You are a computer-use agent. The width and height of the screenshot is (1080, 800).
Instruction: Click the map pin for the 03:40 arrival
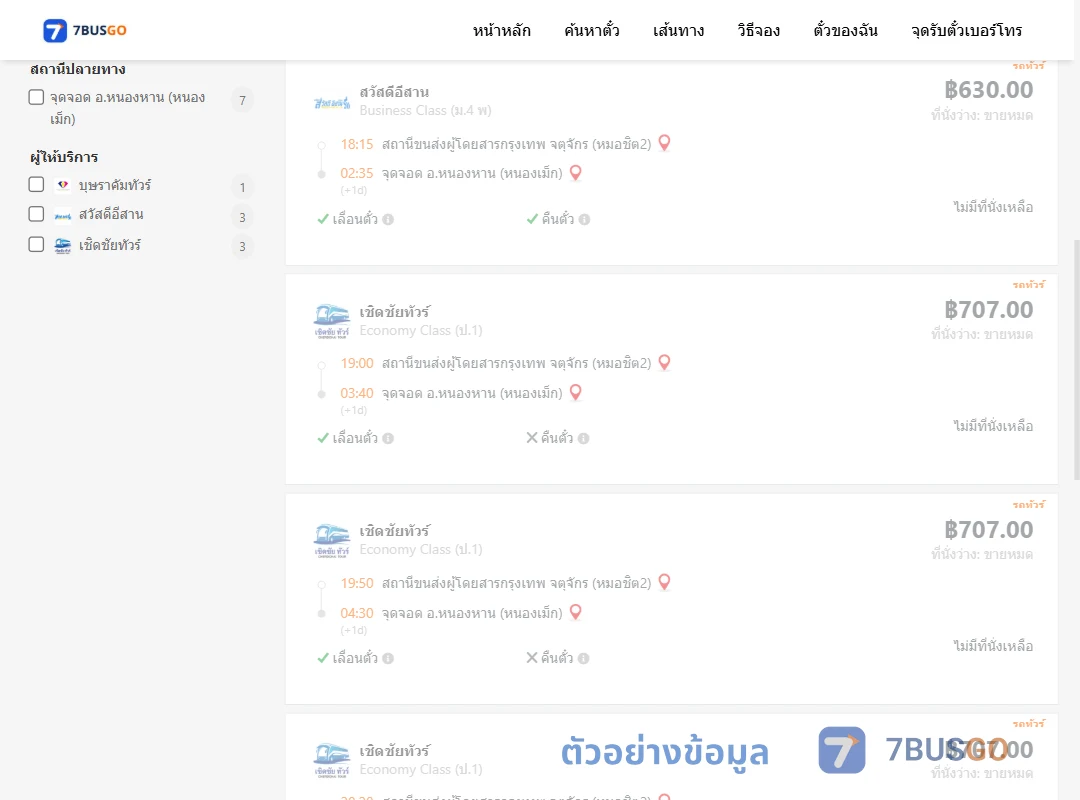click(x=576, y=392)
